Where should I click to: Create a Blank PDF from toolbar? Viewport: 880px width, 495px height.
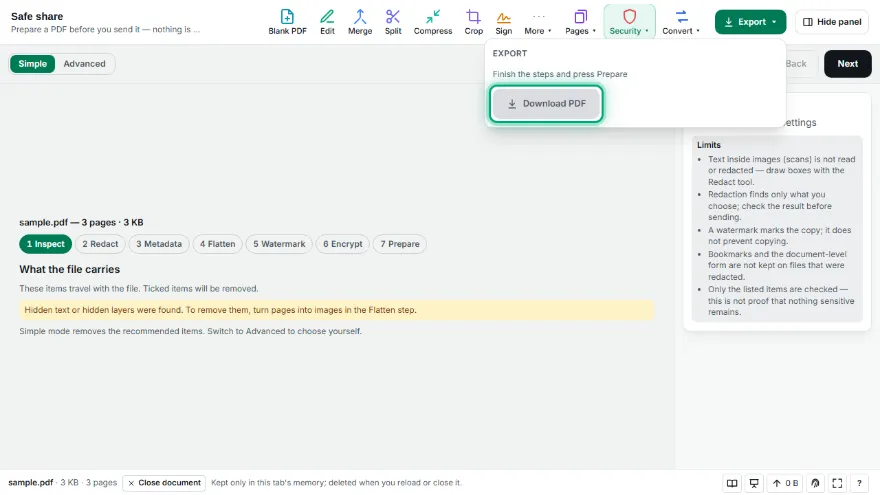(x=287, y=22)
